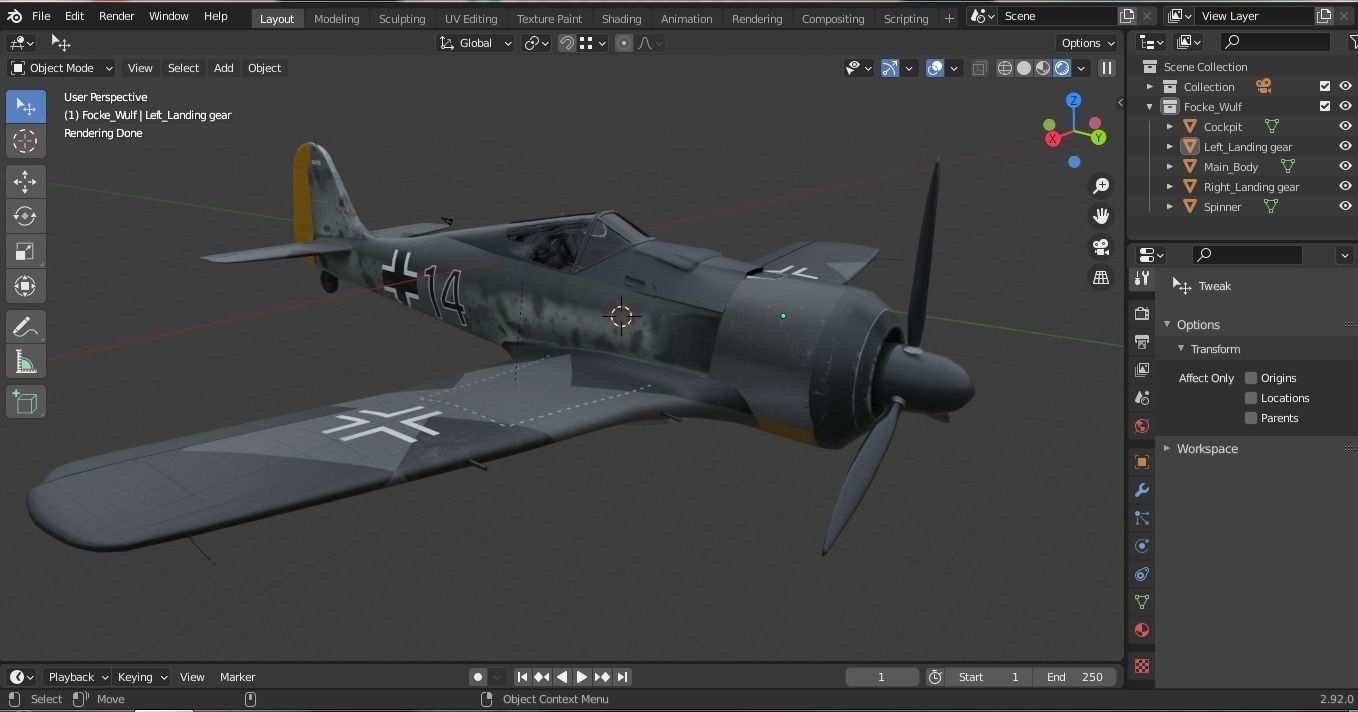Toggle the camera view icon

tap(1101, 247)
